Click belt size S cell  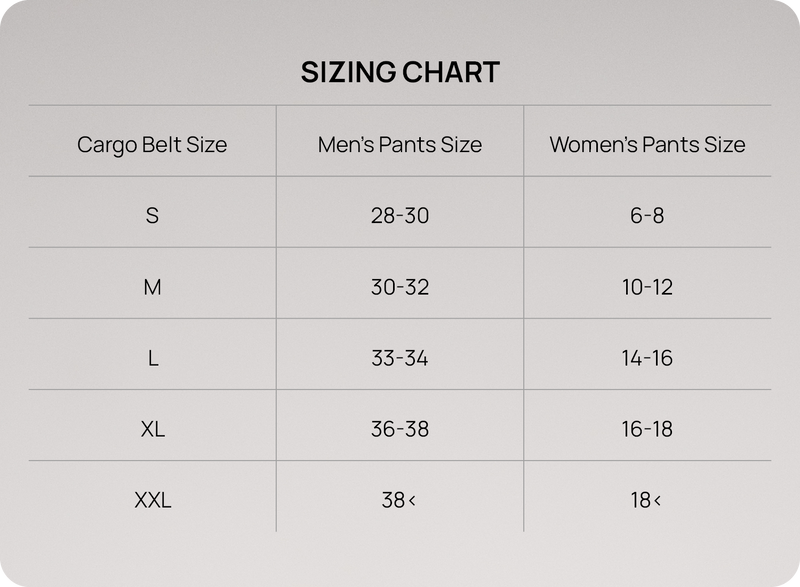click(152, 215)
